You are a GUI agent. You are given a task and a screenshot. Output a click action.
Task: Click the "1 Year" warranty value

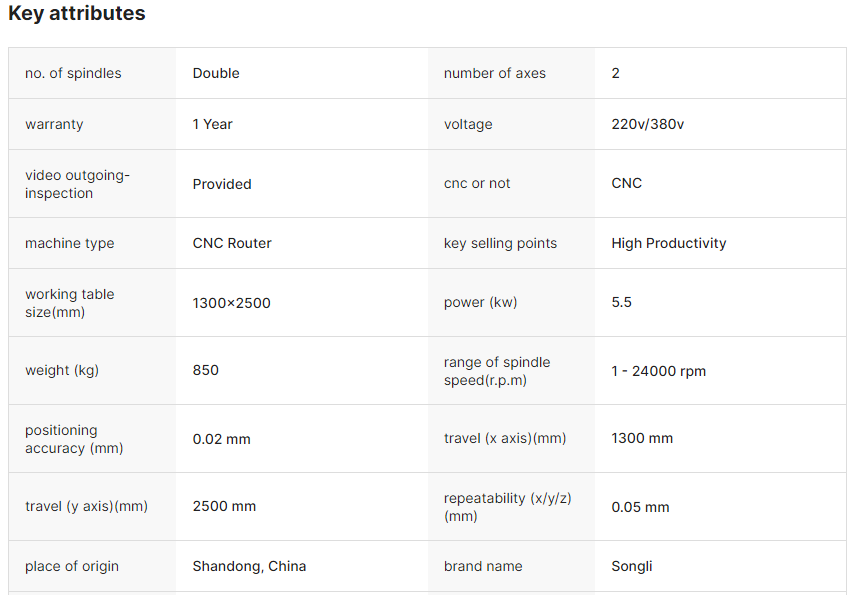pos(213,124)
